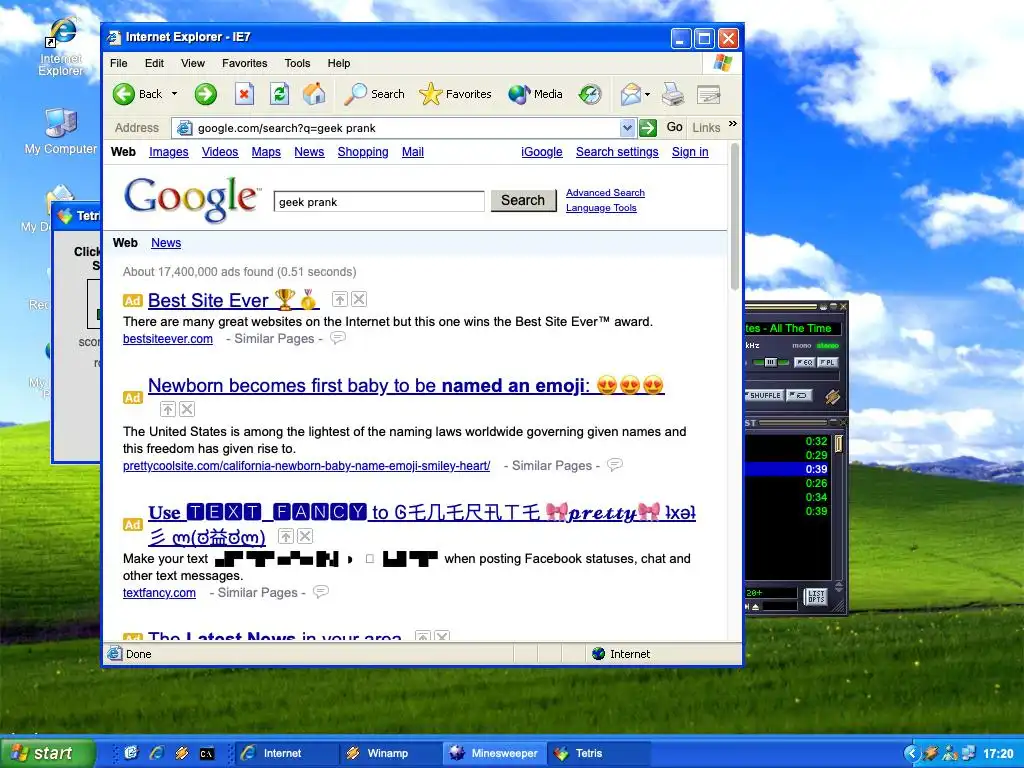The image size is (1024, 768).
Task: Click Winamp playlist scrollbar handle
Action: 839,443
